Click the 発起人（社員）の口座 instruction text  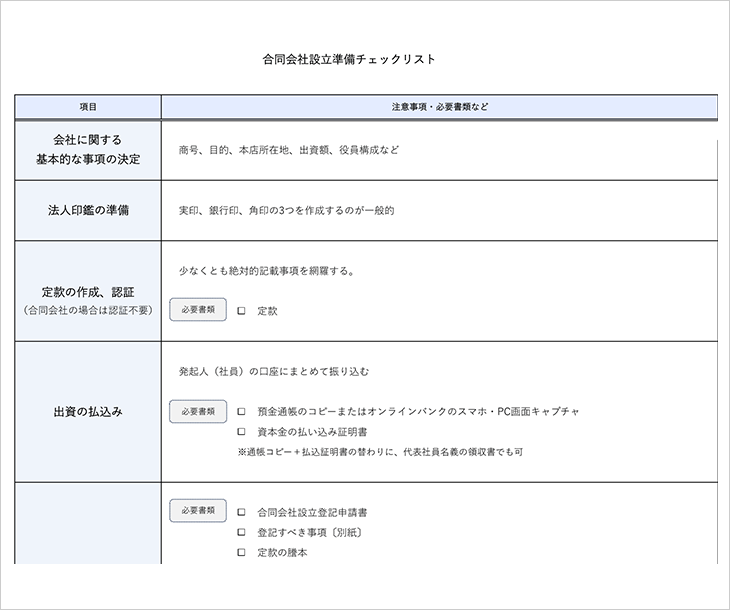[x=274, y=372]
